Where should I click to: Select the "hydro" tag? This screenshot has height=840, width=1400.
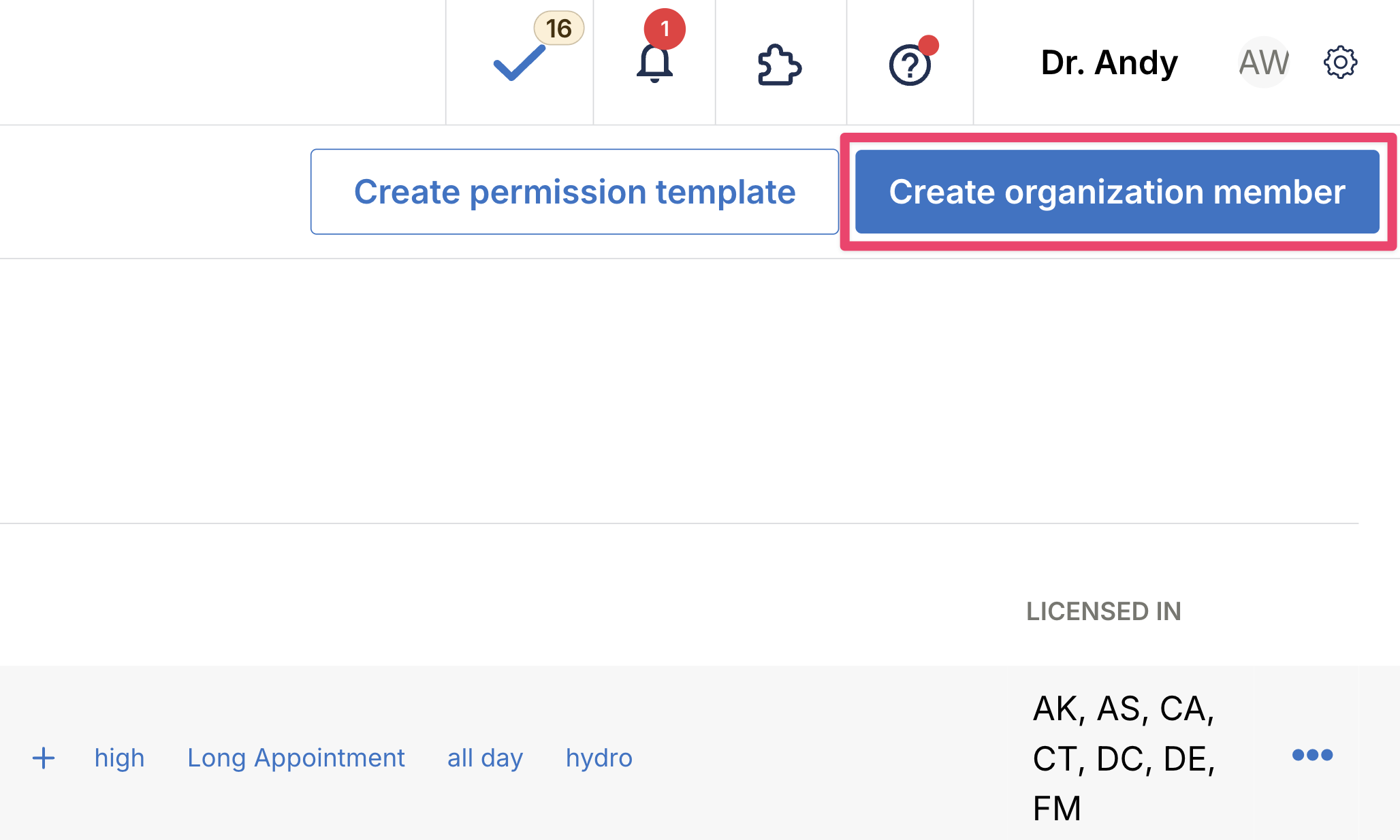click(599, 758)
